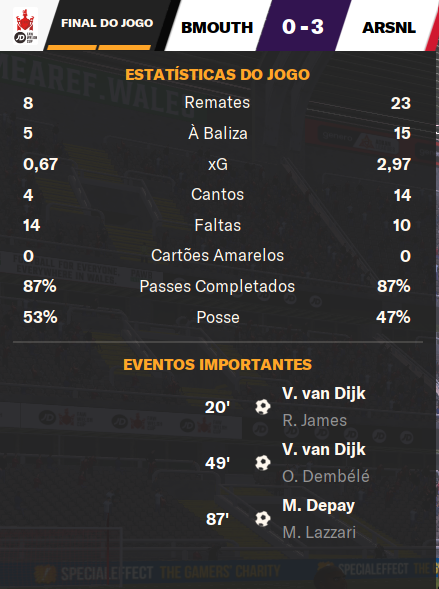This screenshot has width=439, height=589.
Task: Click the Estatísticas do Jogo heading
Action: click(217, 74)
